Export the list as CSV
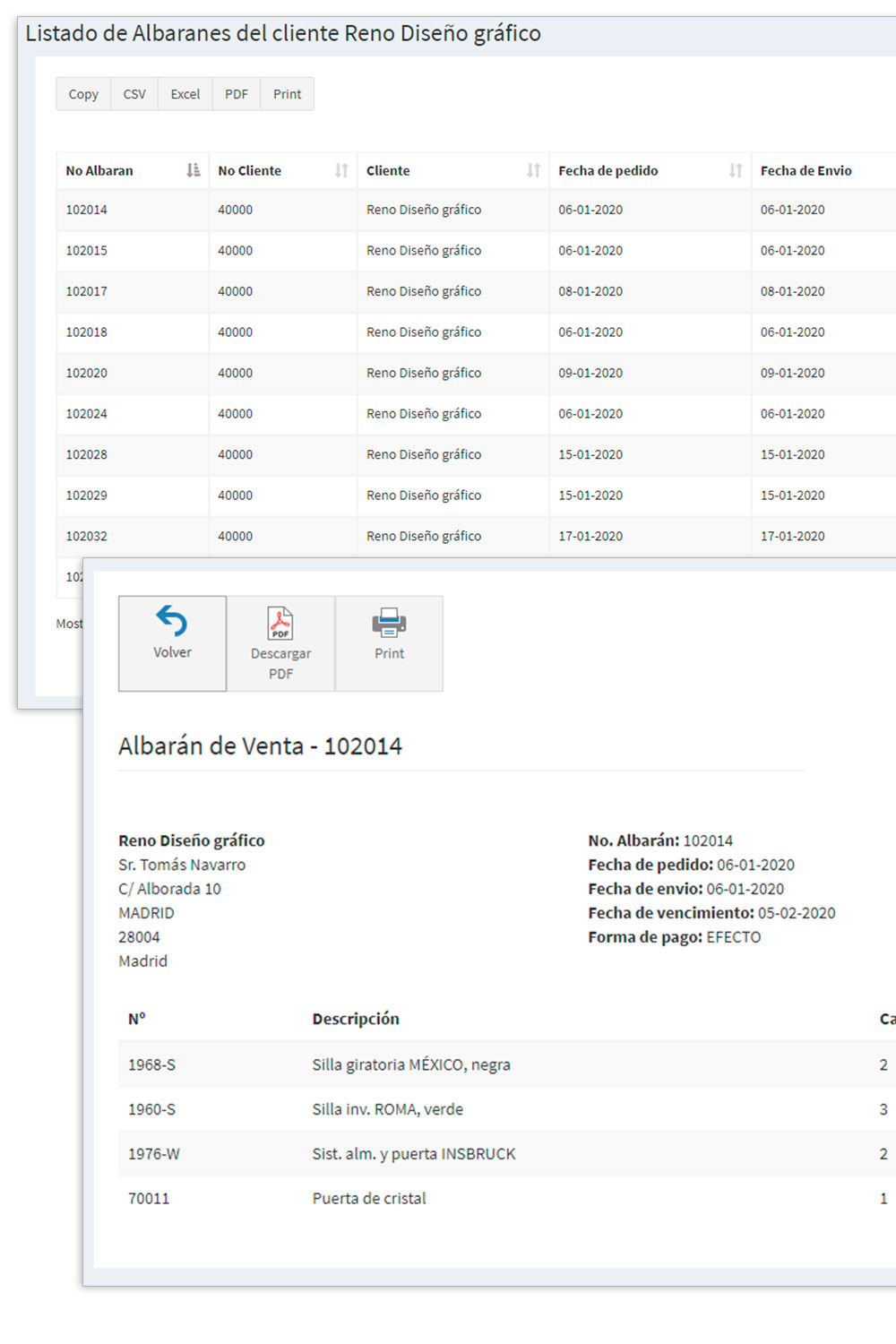Image resolution: width=896 pixels, height=1344 pixels. (x=134, y=94)
